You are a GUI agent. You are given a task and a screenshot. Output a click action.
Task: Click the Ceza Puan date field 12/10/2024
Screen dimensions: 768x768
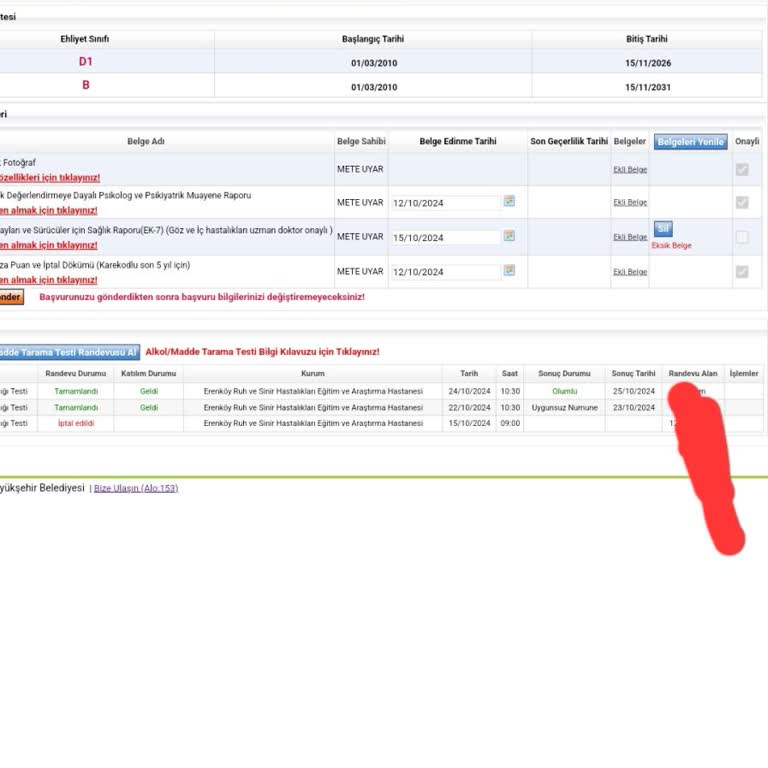(x=445, y=272)
